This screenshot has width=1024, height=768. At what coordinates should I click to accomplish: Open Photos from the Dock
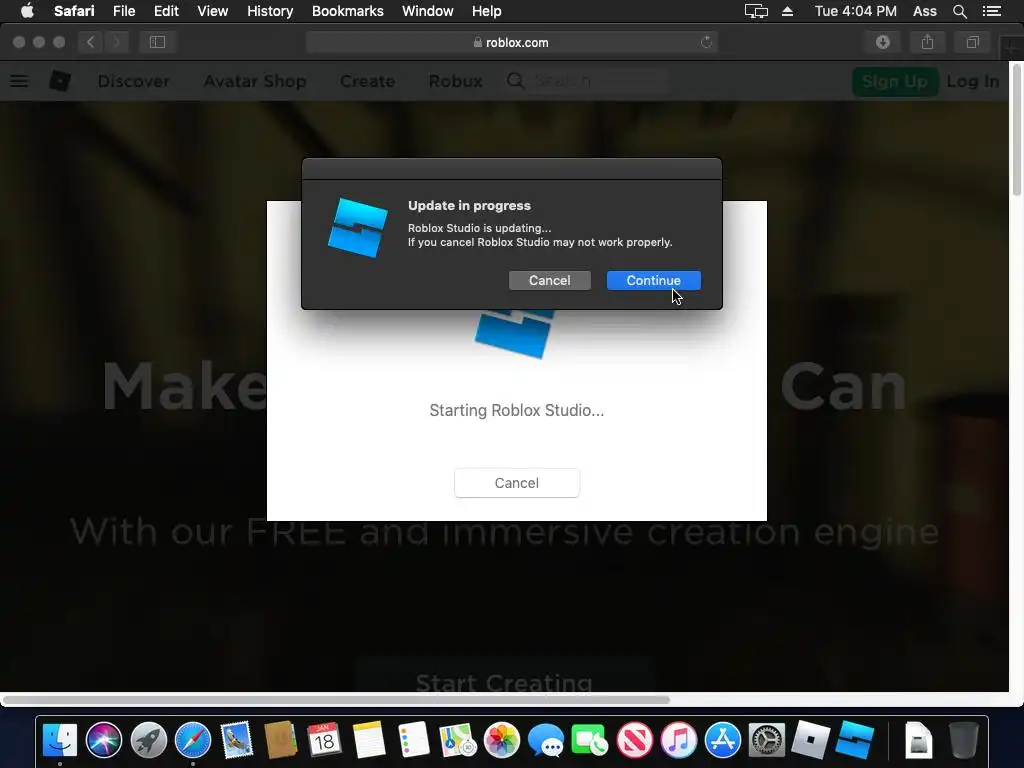pos(502,740)
